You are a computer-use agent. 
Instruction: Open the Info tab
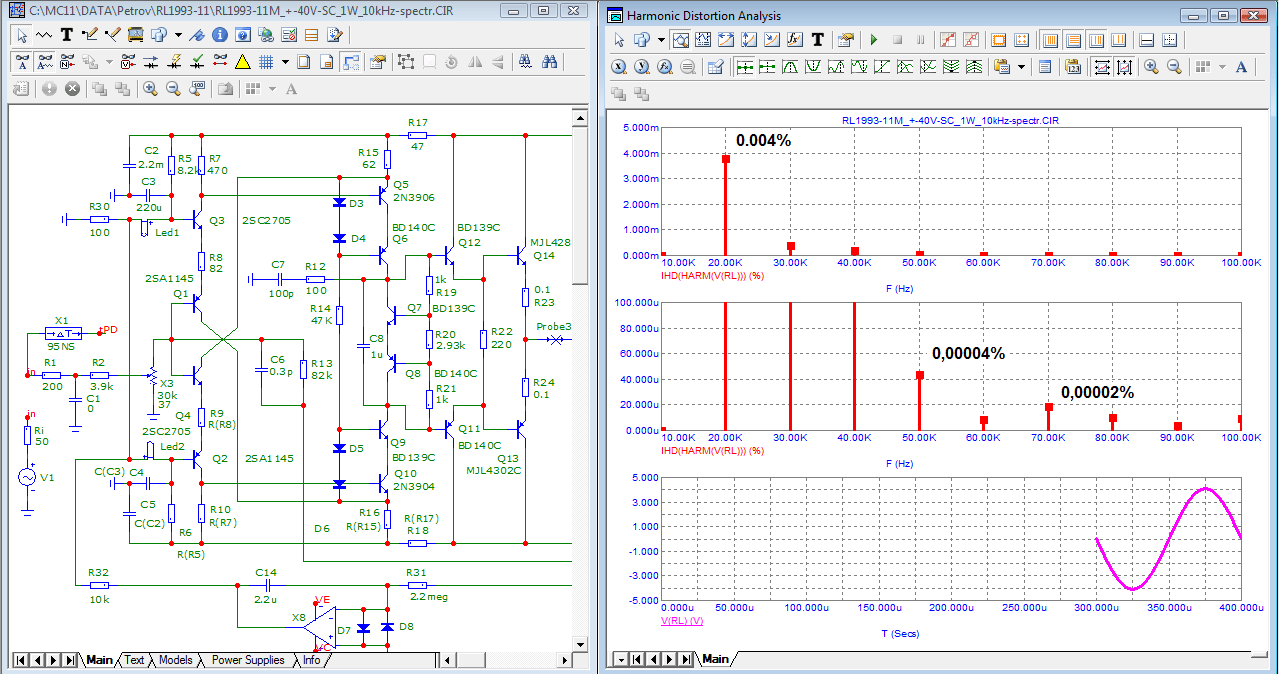(x=312, y=660)
